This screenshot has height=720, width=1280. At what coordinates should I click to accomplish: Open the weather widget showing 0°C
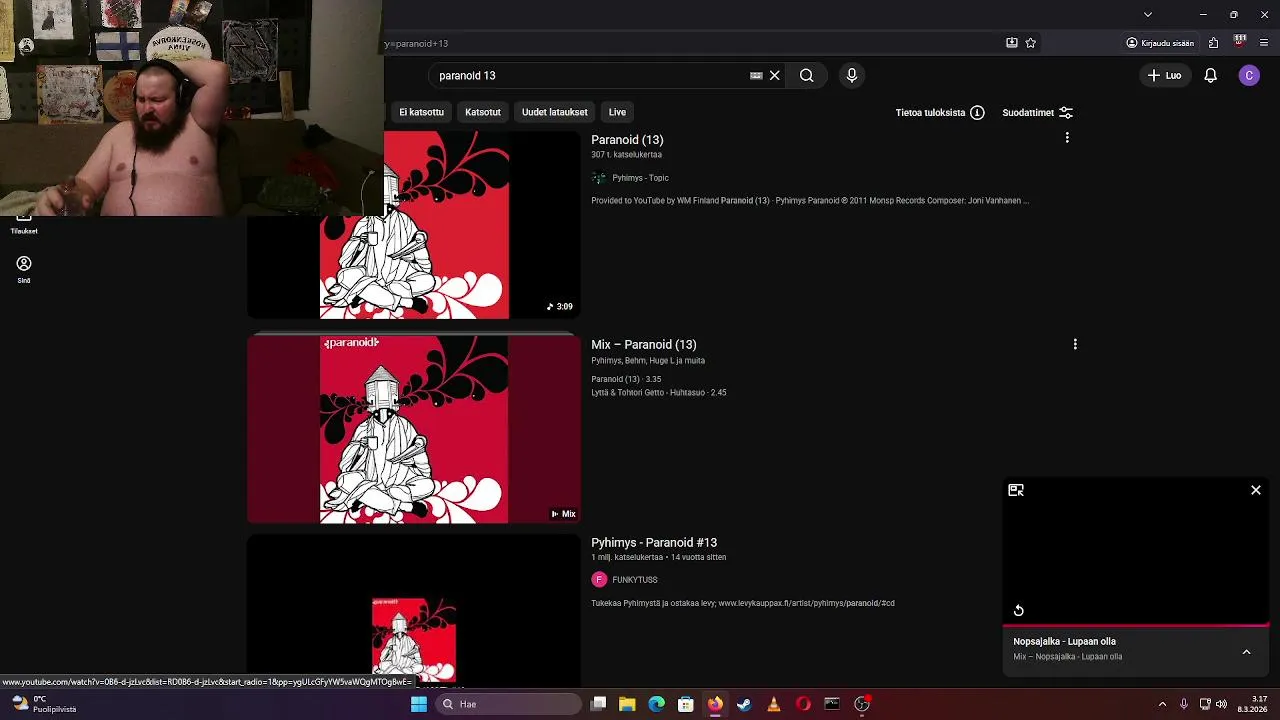tap(44, 704)
